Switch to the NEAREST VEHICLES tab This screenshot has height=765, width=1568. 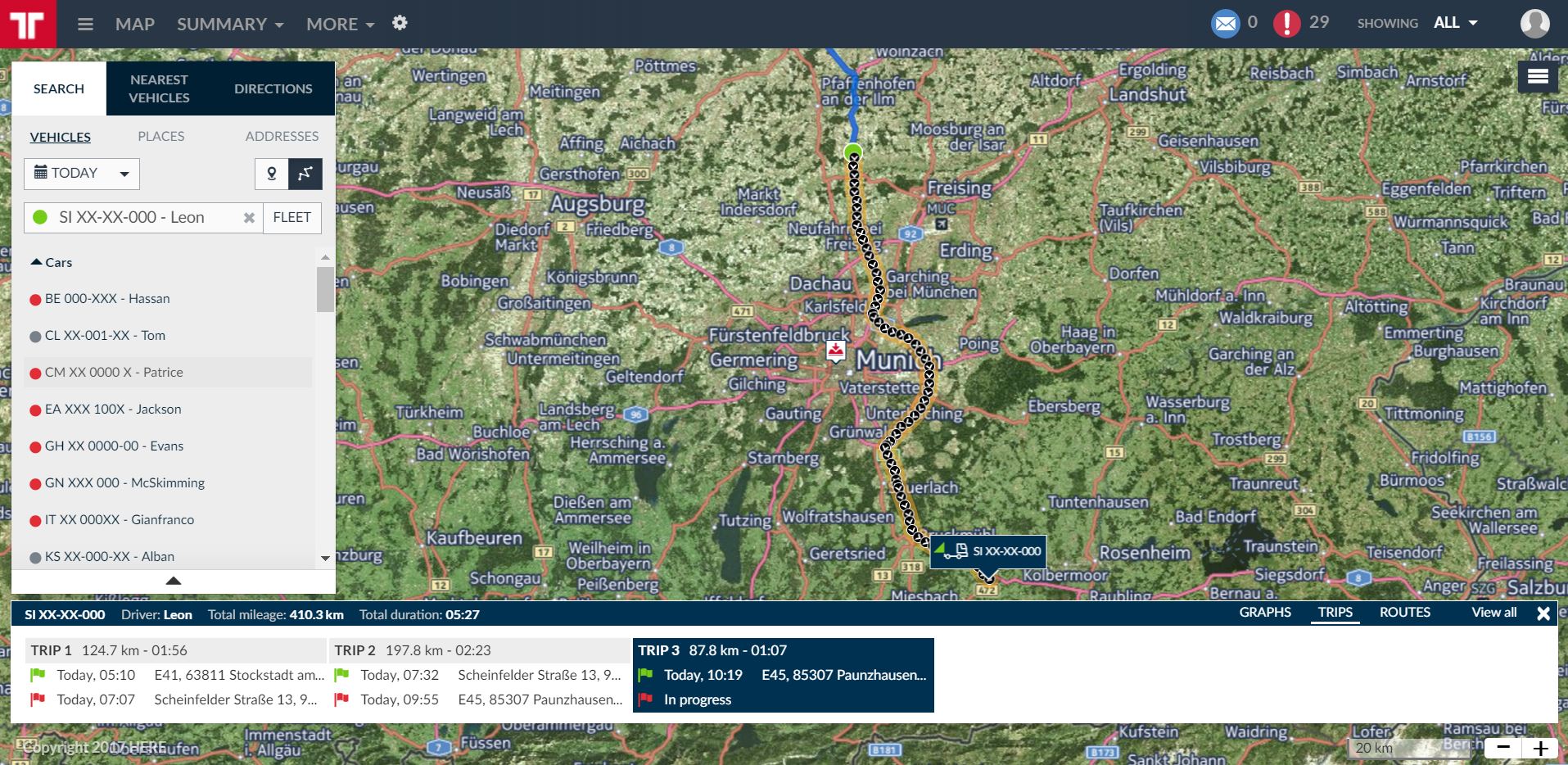[x=160, y=88]
